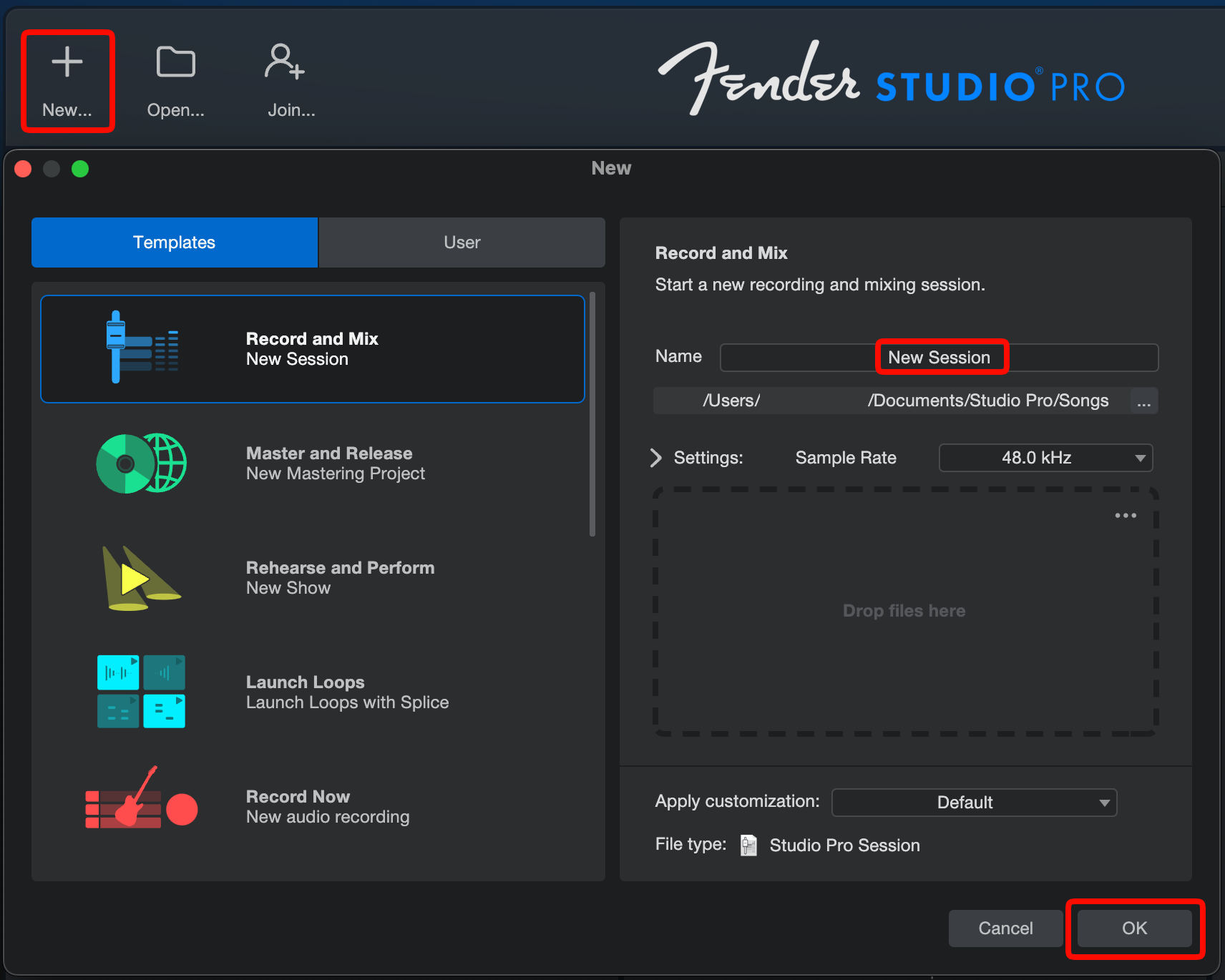This screenshot has height=980, width=1225.
Task: Click the Name field containing New Session
Action: [x=939, y=358]
